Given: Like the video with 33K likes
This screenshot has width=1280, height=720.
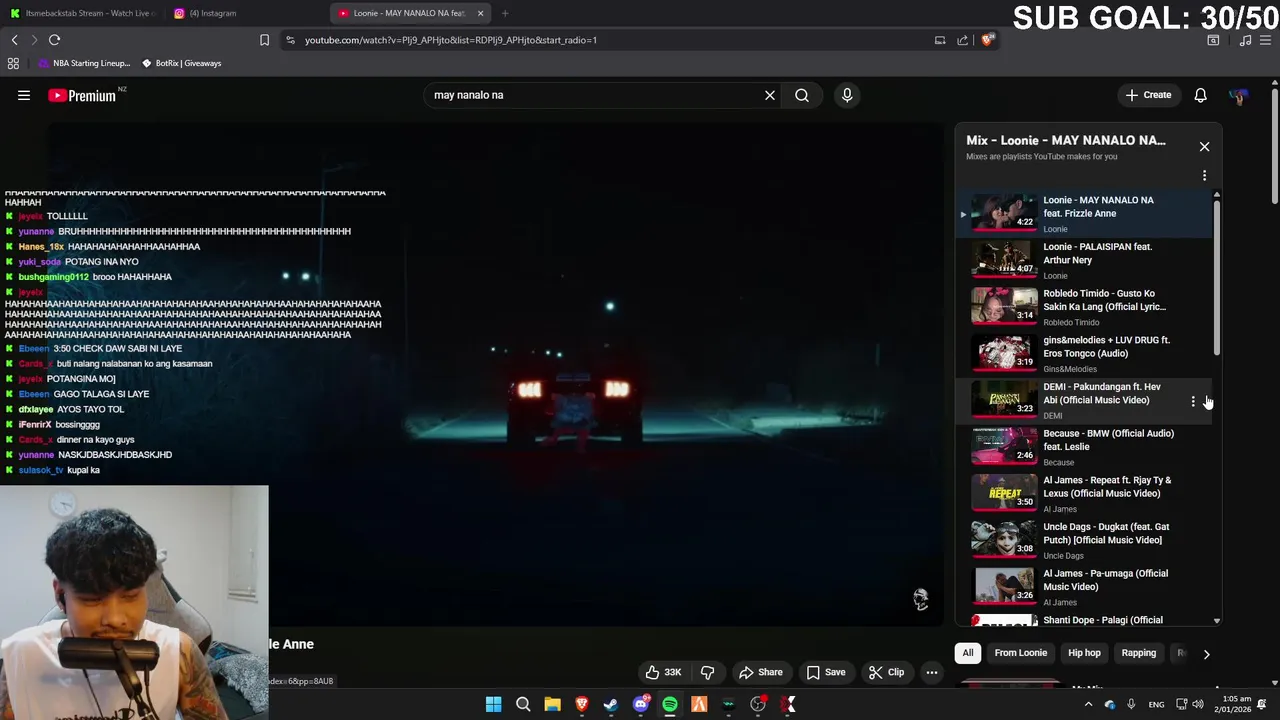Looking at the screenshot, I should (663, 672).
